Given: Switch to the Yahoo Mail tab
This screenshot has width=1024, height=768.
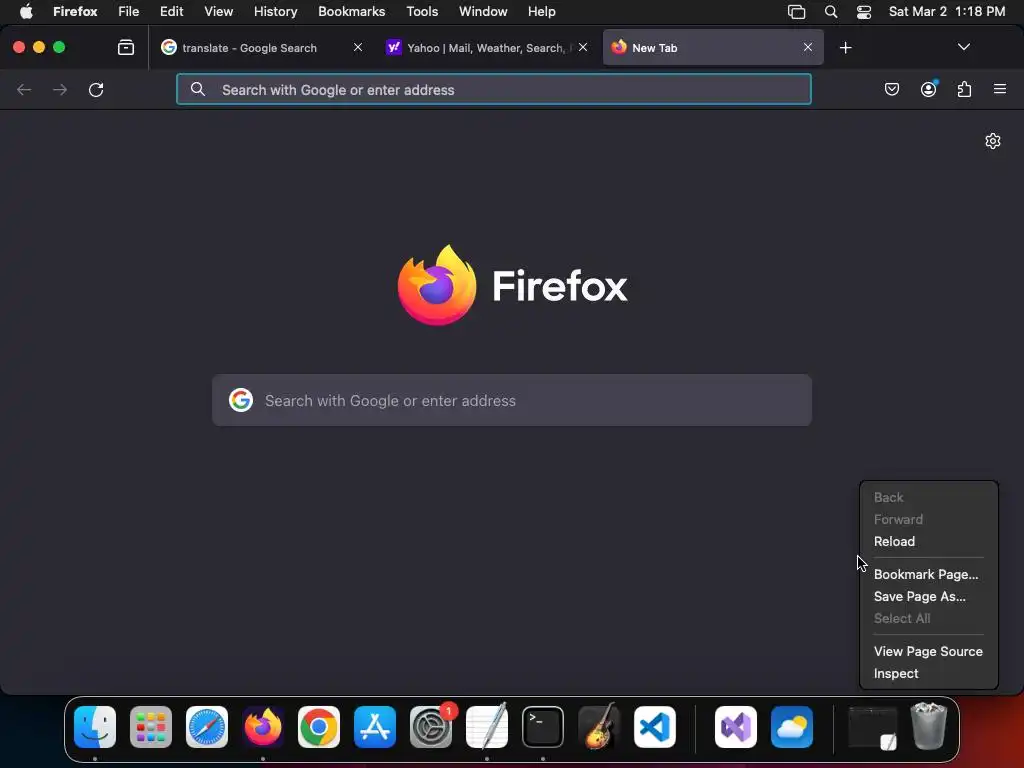Looking at the screenshot, I should coord(487,47).
